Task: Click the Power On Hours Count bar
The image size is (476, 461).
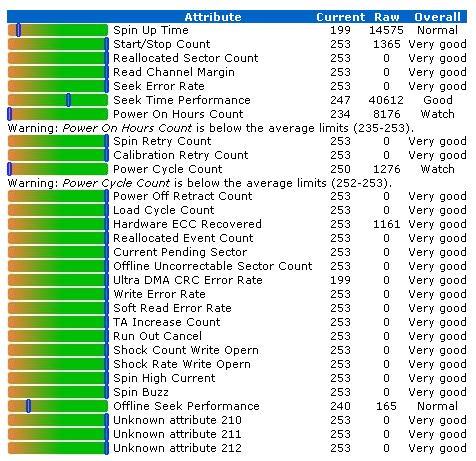Action: pyautogui.click(x=58, y=114)
